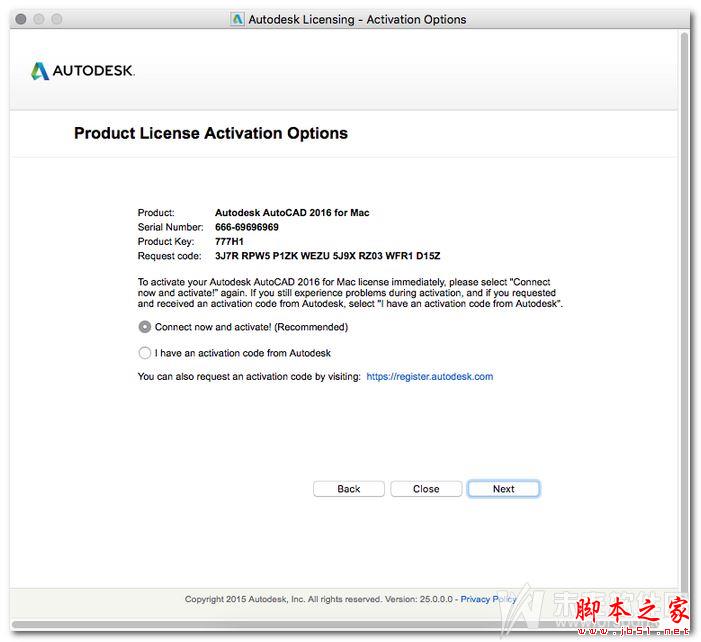Click the Next button
701x642 pixels.
(503, 489)
